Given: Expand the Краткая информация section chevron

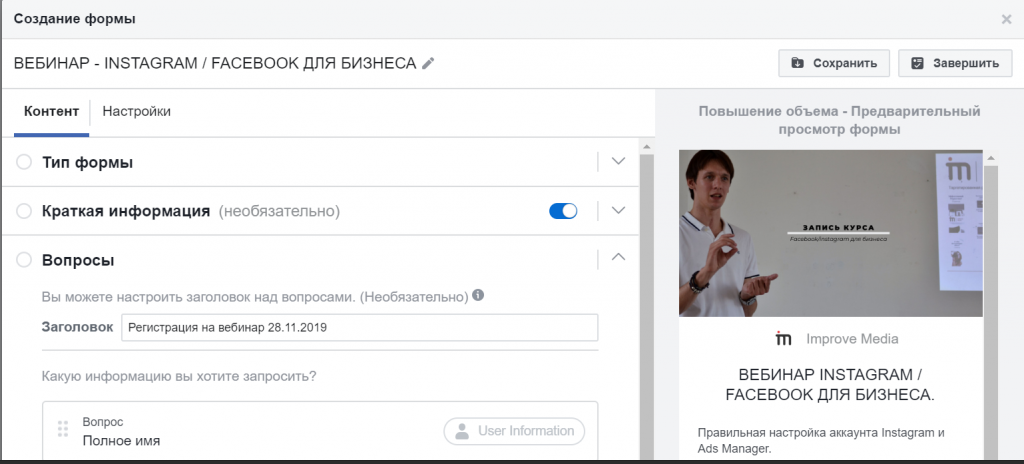Looking at the screenshot, I should coord(618,211).
